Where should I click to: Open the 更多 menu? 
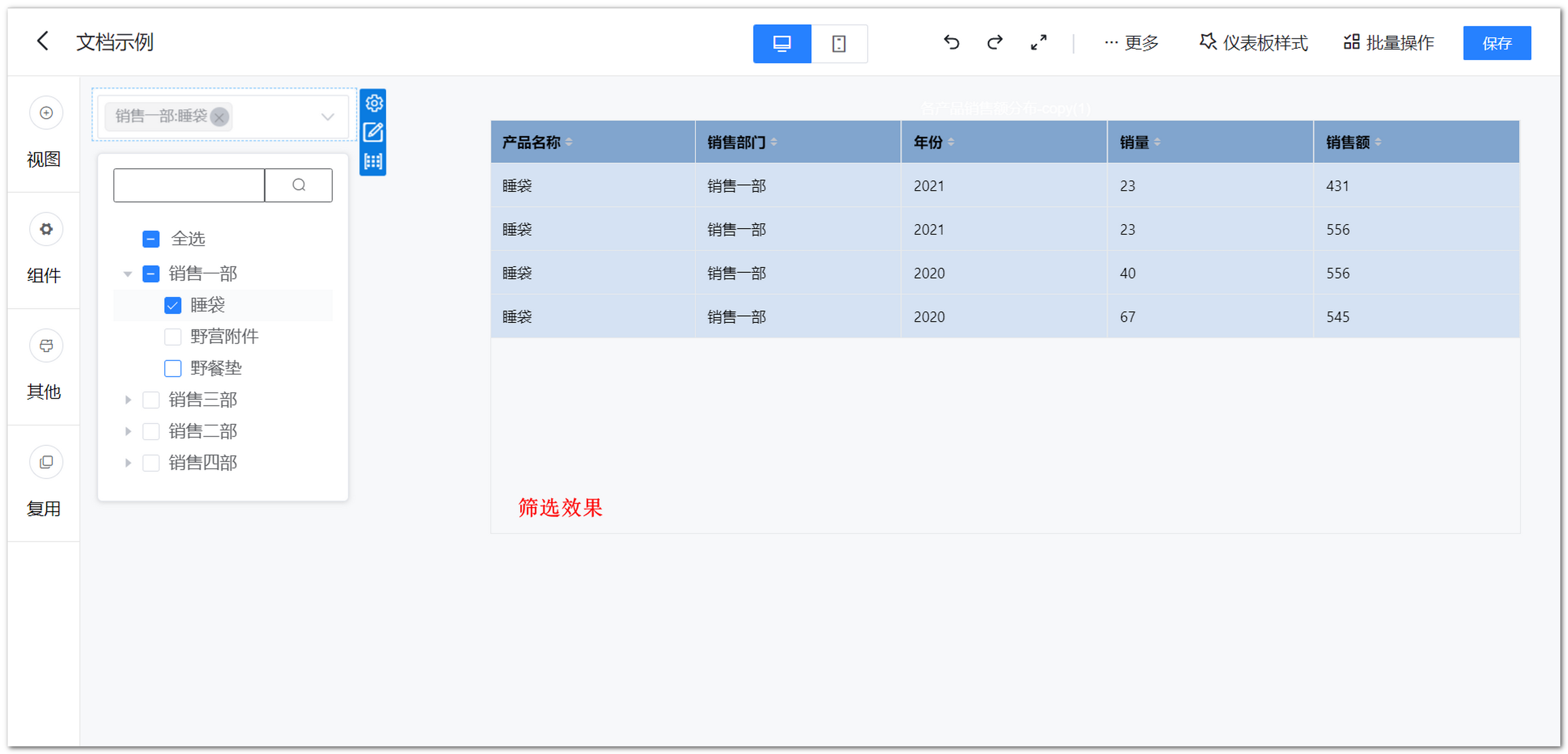click(x=1131, y=42)
